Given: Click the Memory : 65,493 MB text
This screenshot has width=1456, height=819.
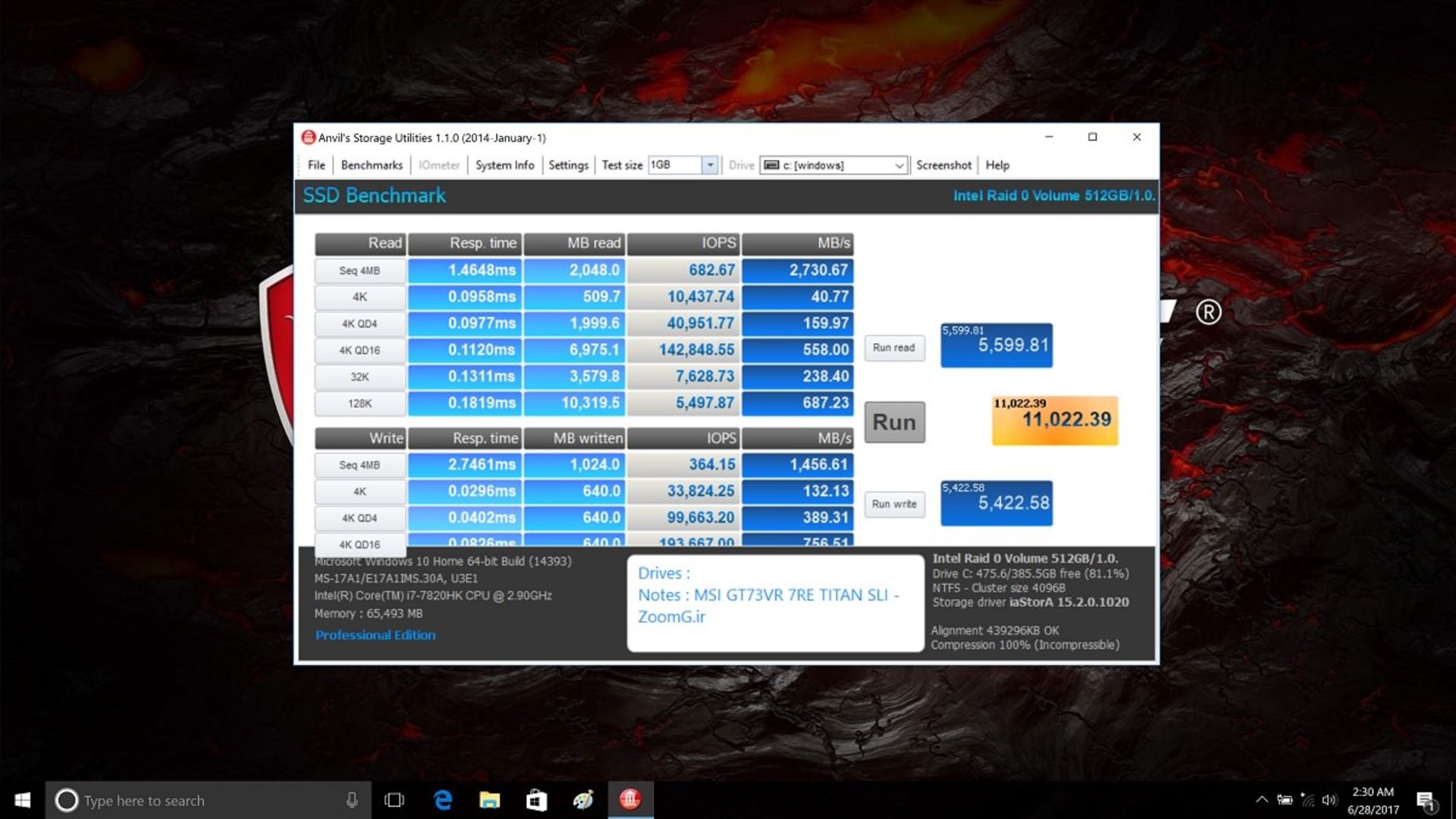Looking at the screenshot, I should (x=369, y=613).
